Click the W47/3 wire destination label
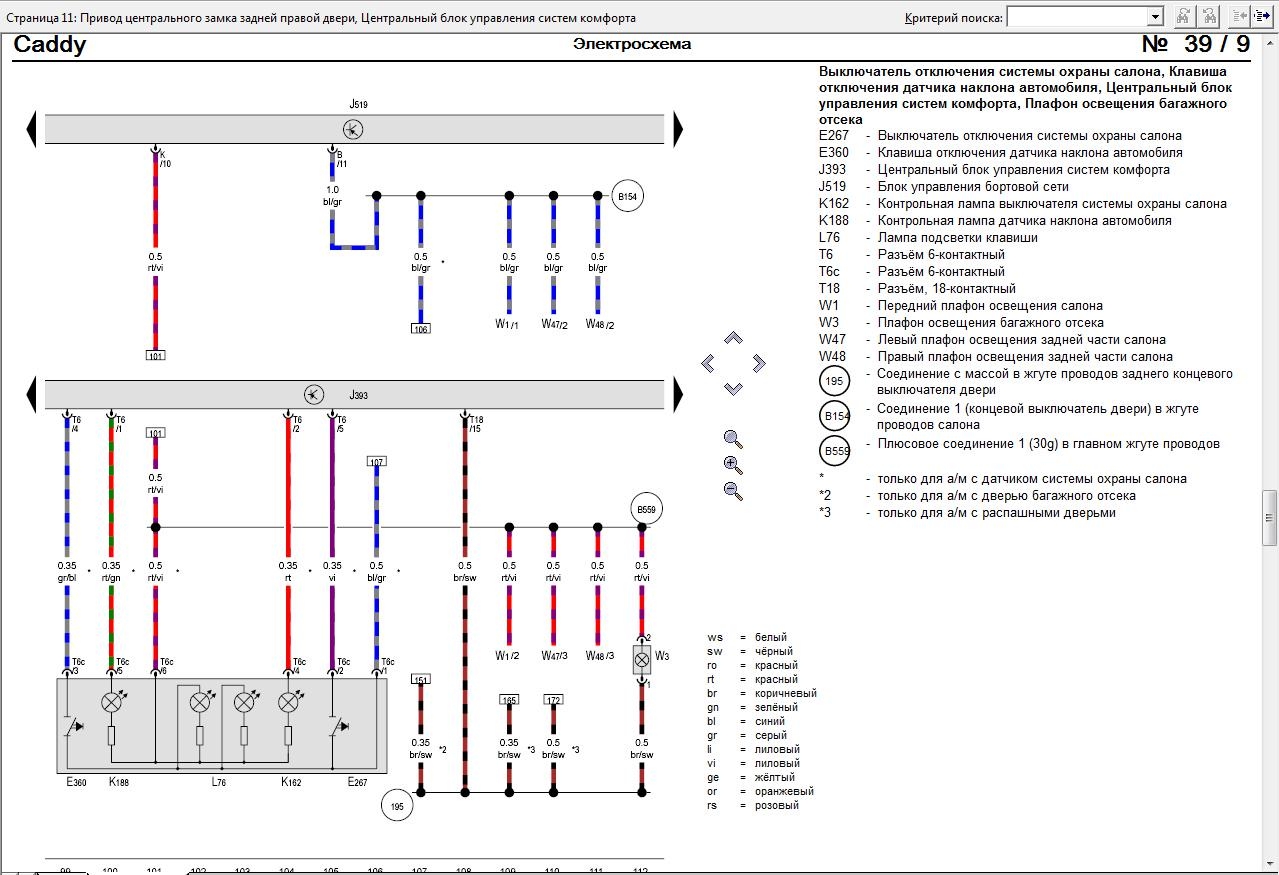The image size is (1279, 875). (x=554, y=655)
